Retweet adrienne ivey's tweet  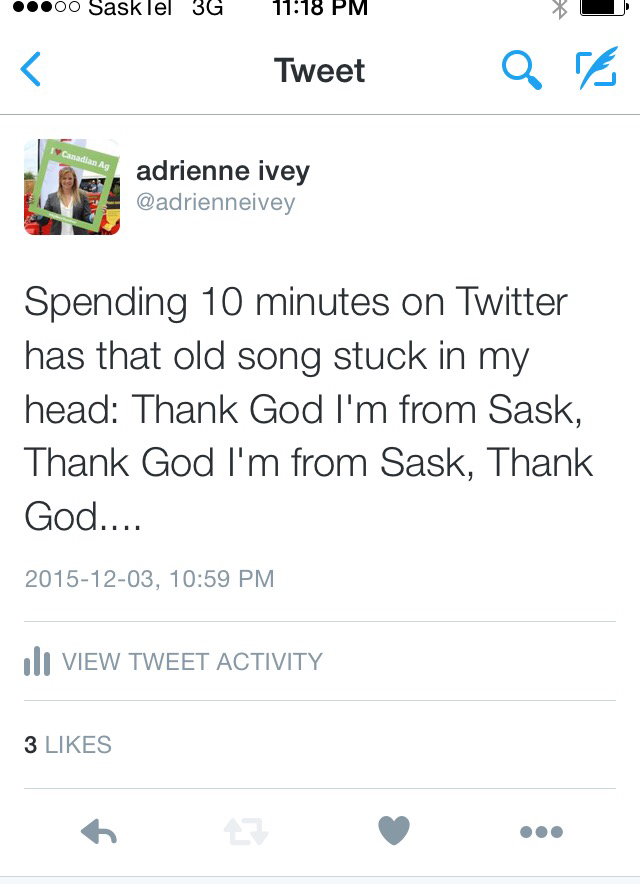246,831
